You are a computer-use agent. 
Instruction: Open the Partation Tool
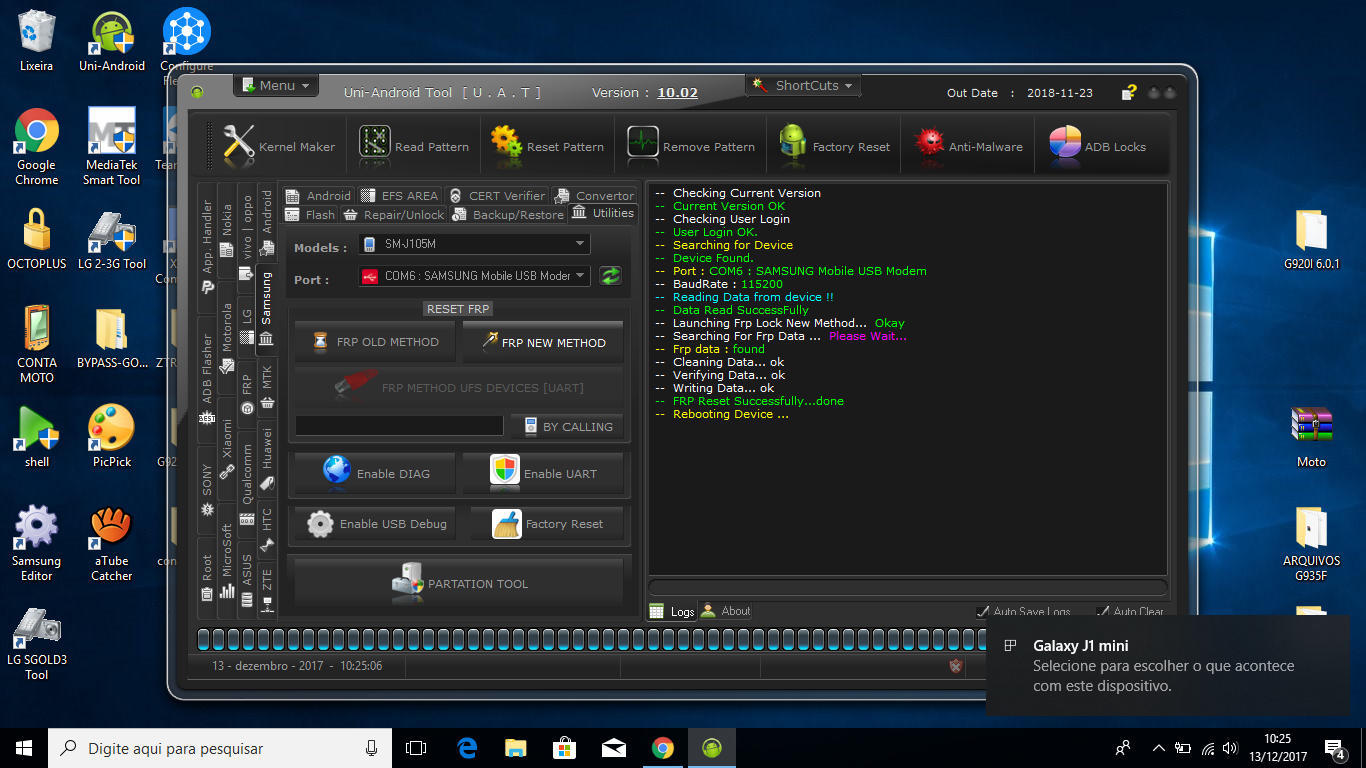[x=459, y=583]
